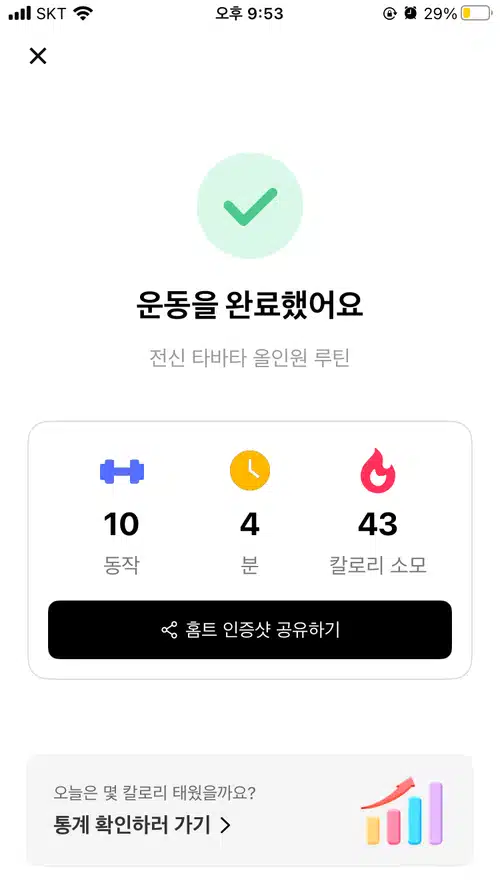Close the workout completion screen
500x889 pixels.
[38, 56]
